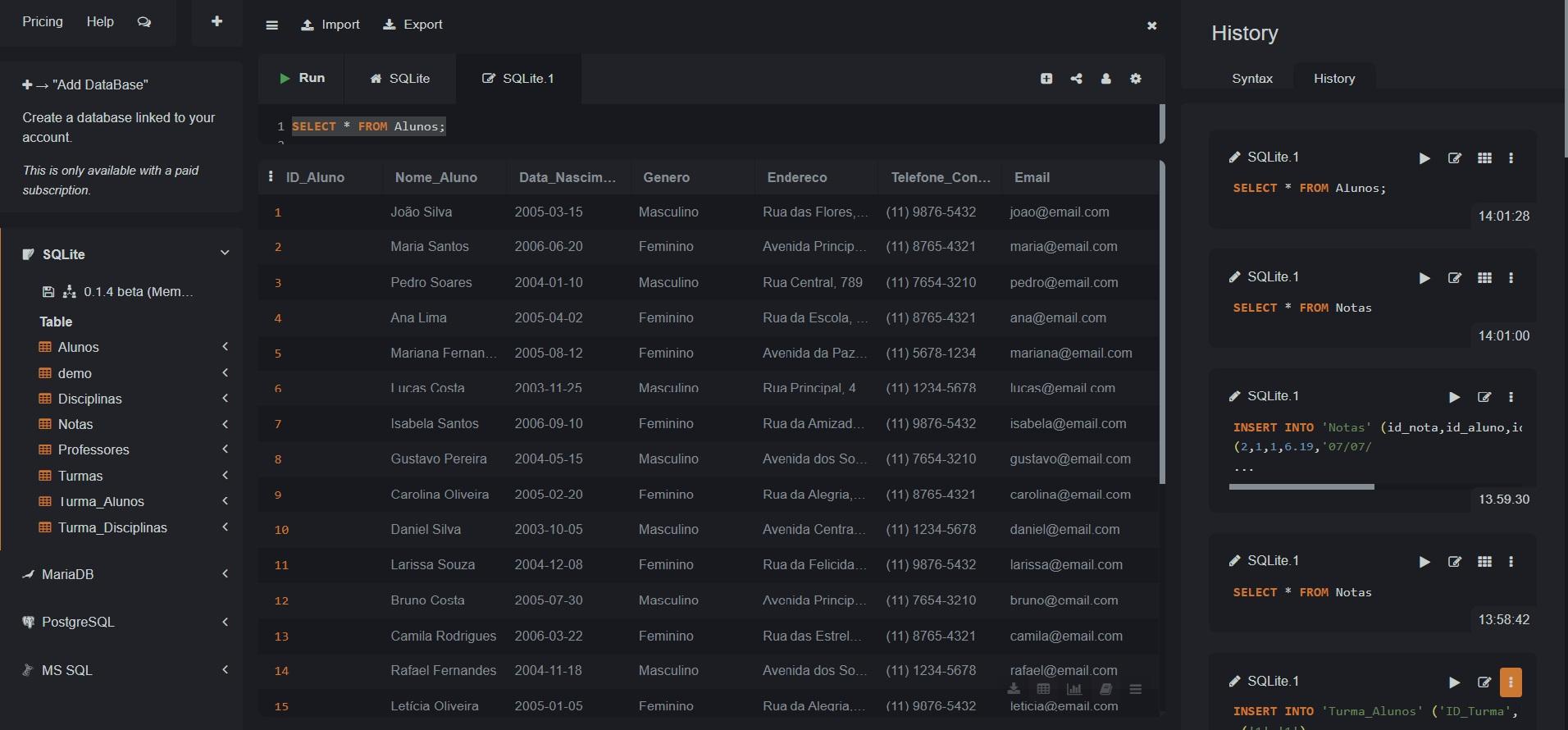Edit the 14:01:00 Notas history query
The image size is (1568, 730).
click(x=1455, y=278)
